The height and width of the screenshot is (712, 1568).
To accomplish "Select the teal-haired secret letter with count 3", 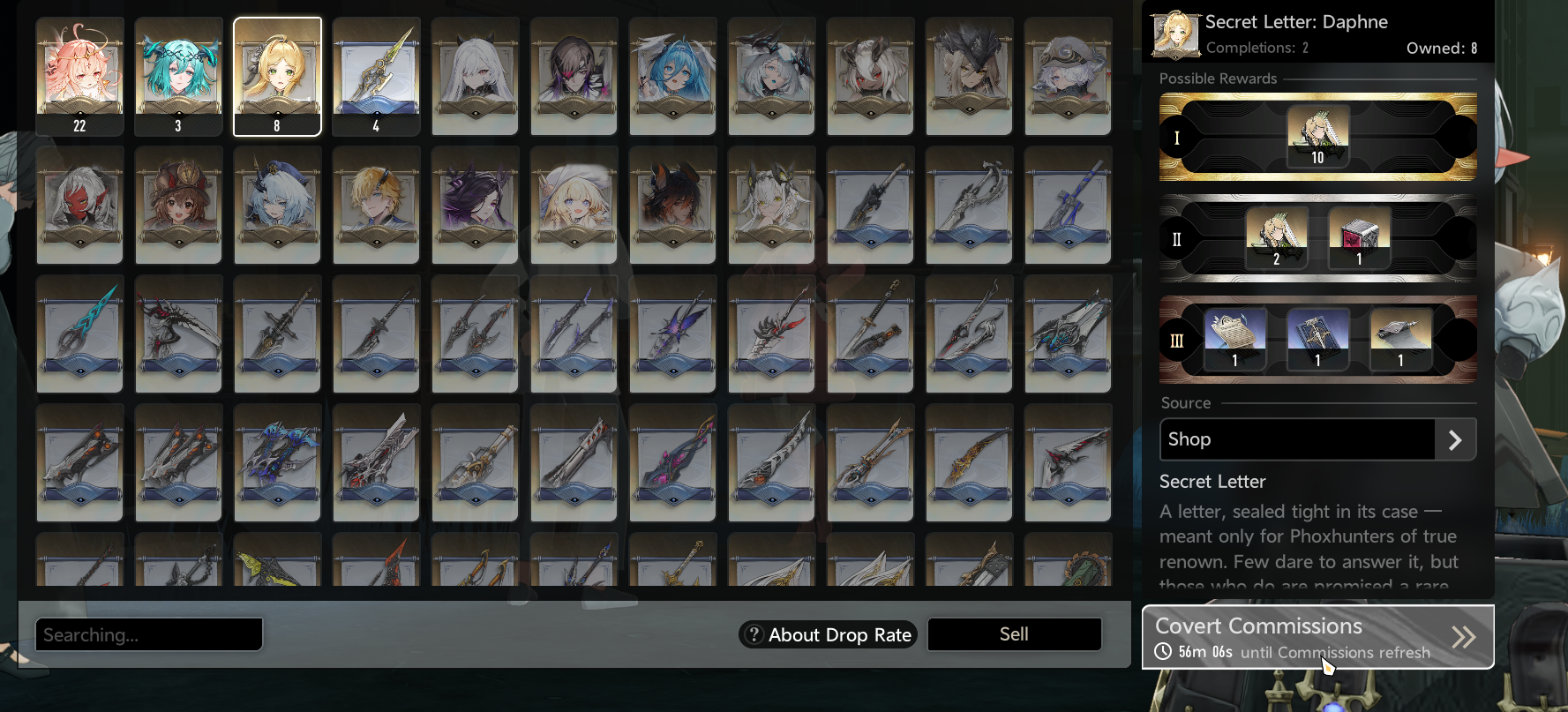I will coord(178,77).
